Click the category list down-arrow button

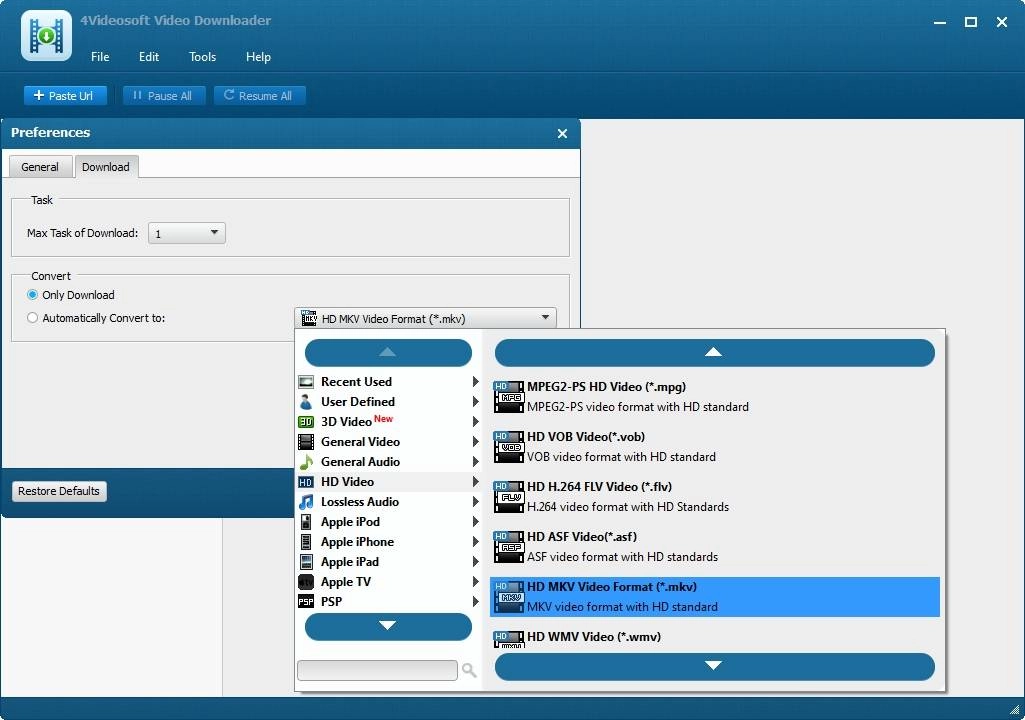pos(388,626)
